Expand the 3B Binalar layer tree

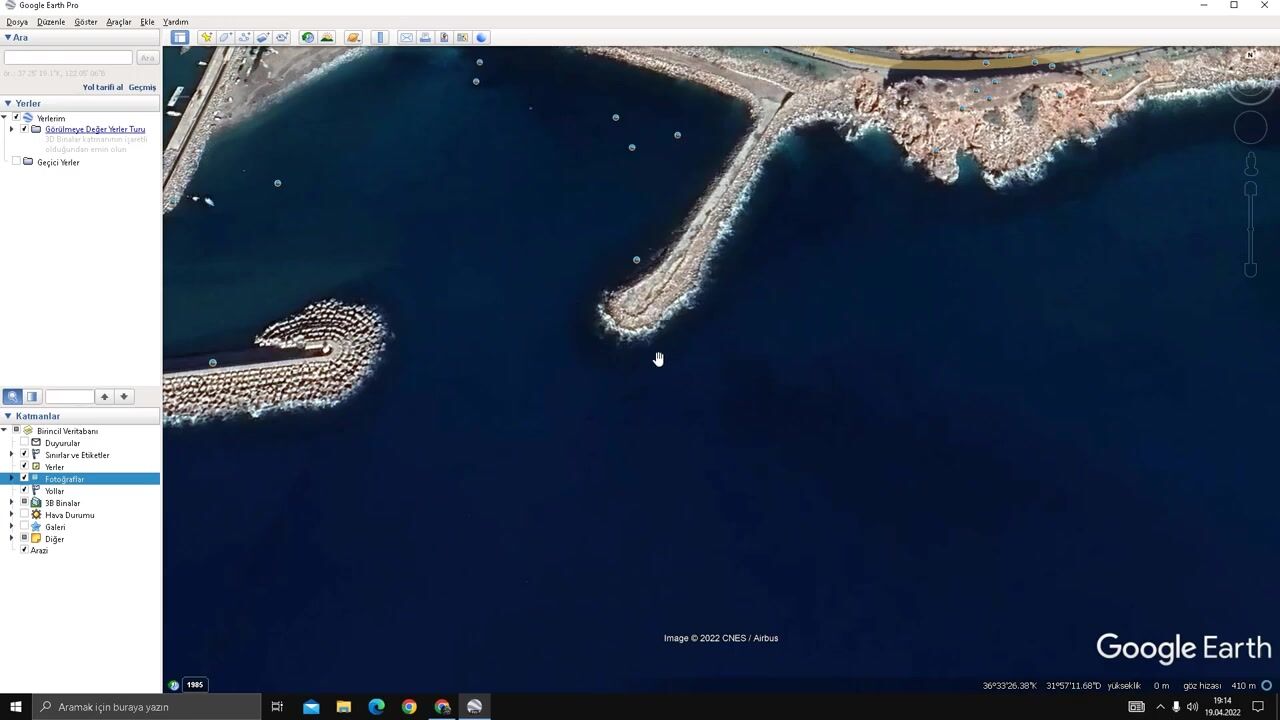(x=12, y=502)
